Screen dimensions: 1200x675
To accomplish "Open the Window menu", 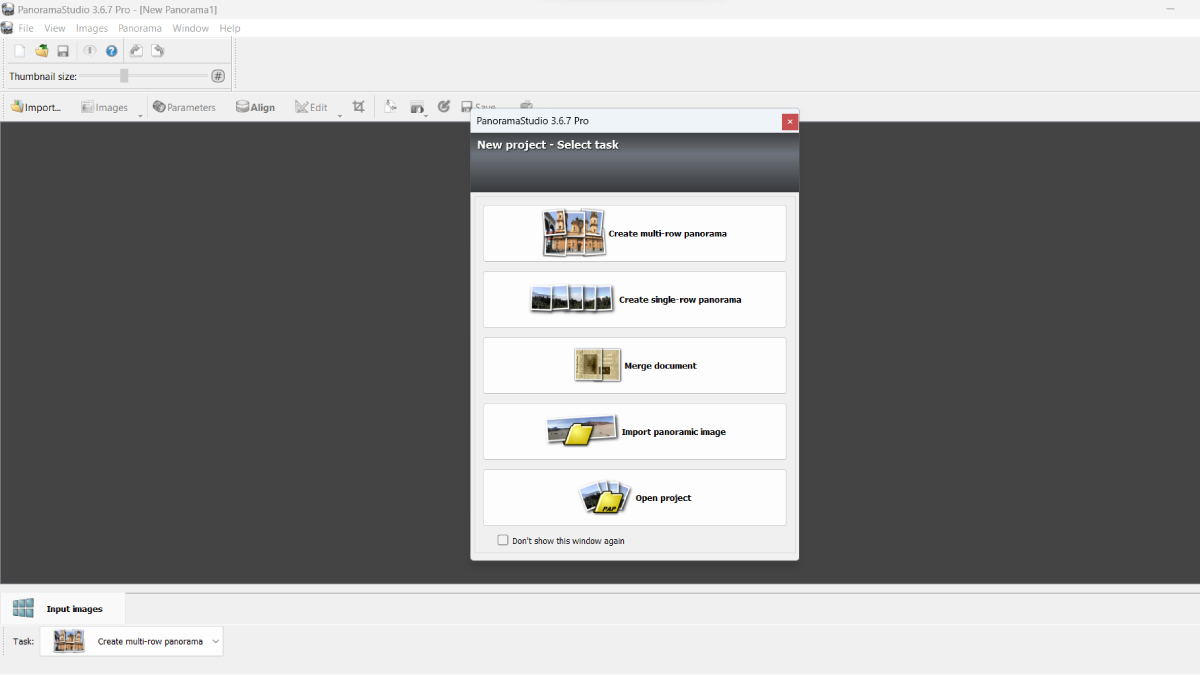I will 190,29.
